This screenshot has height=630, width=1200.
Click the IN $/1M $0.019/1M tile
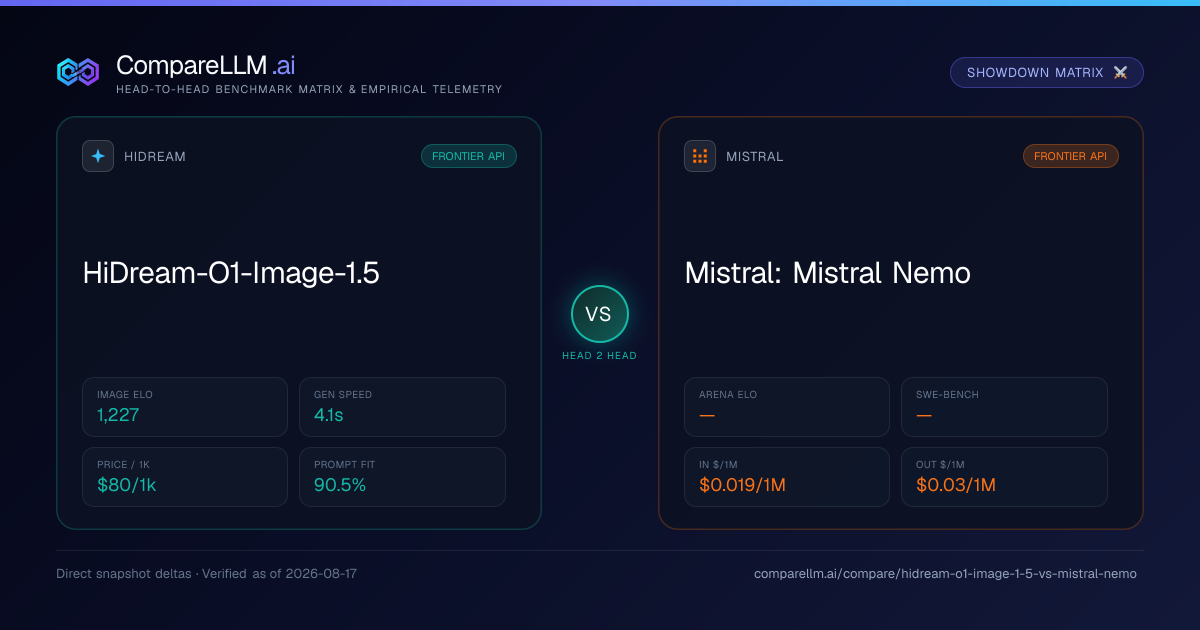[787, 477]
